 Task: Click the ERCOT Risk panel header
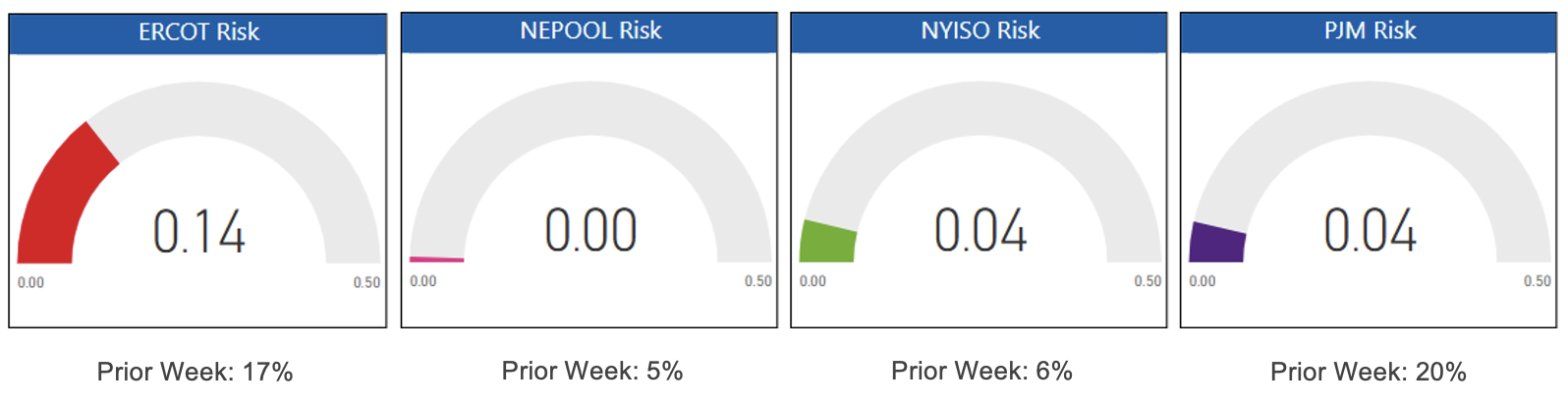pos(197,32)
